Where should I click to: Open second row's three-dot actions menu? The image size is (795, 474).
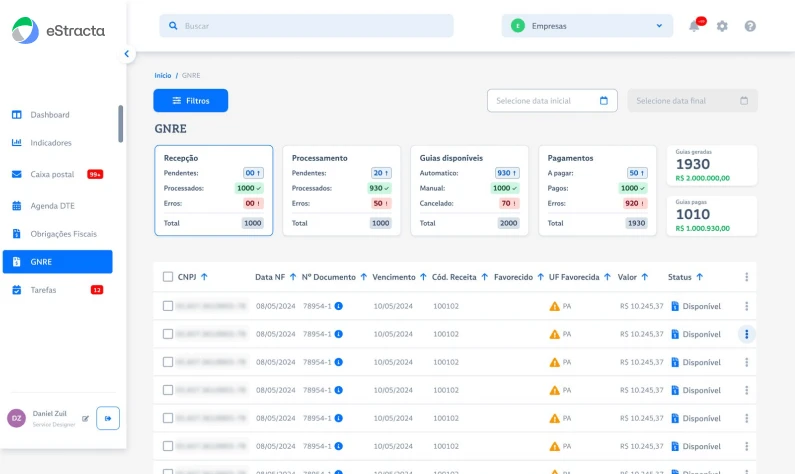746,334
